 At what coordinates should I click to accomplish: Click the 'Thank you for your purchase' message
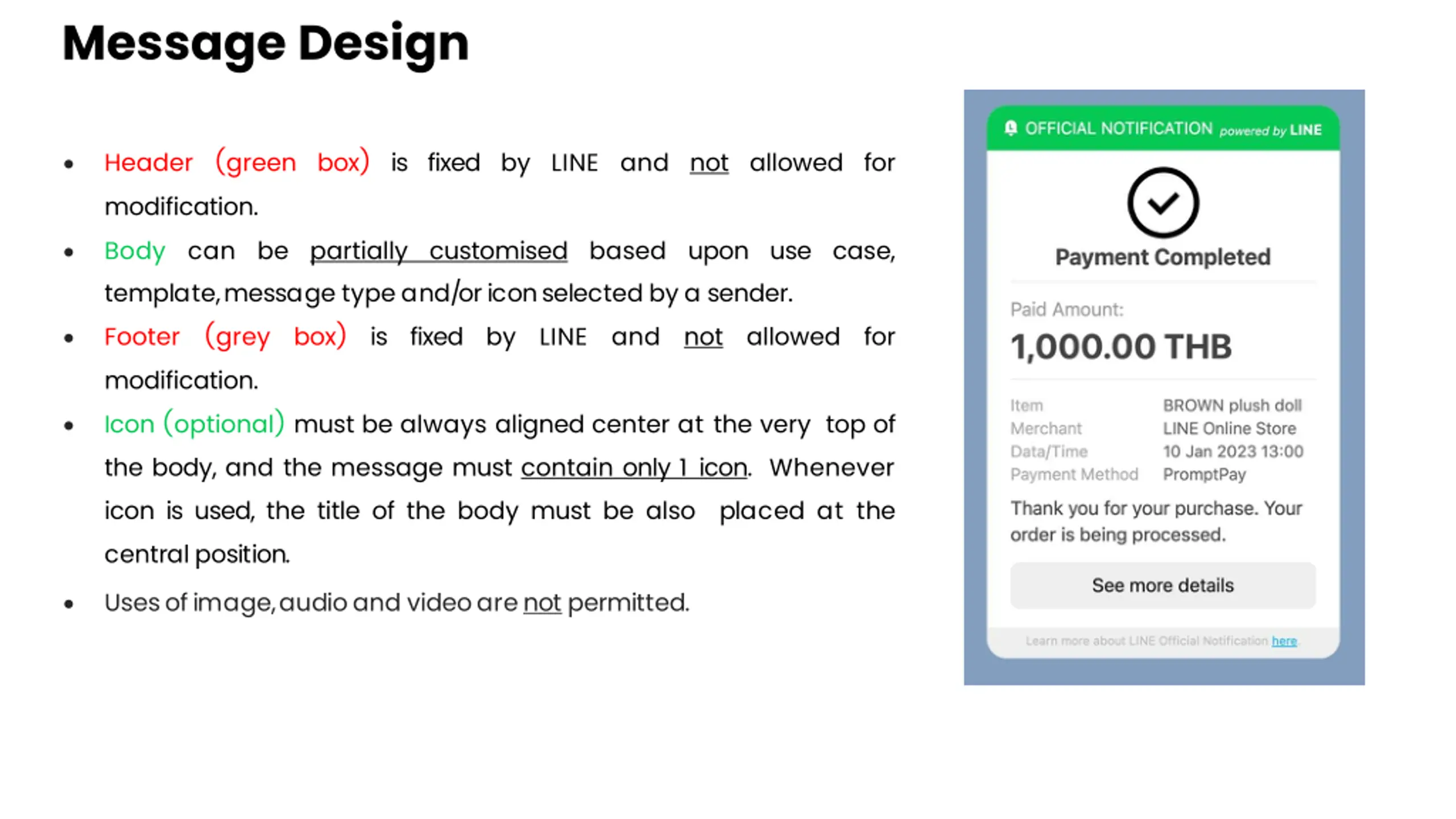(1156, 521)
